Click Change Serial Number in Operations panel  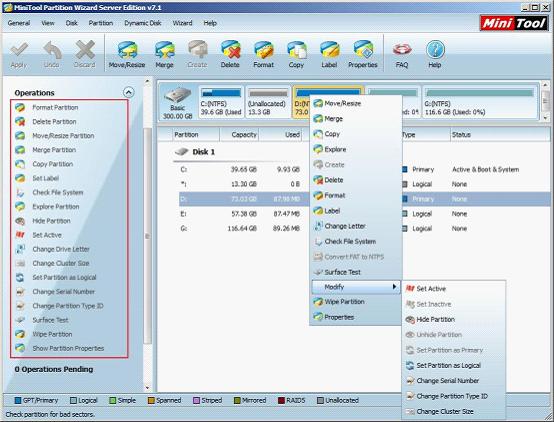click(64, 292)
